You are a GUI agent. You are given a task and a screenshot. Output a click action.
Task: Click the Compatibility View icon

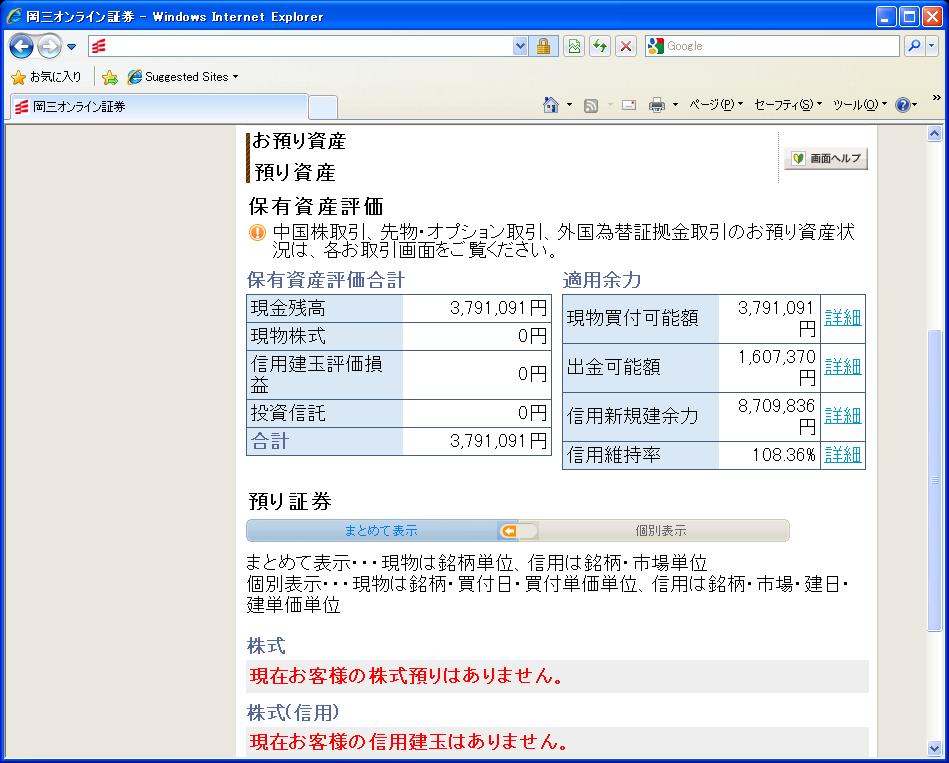point(573,46)
